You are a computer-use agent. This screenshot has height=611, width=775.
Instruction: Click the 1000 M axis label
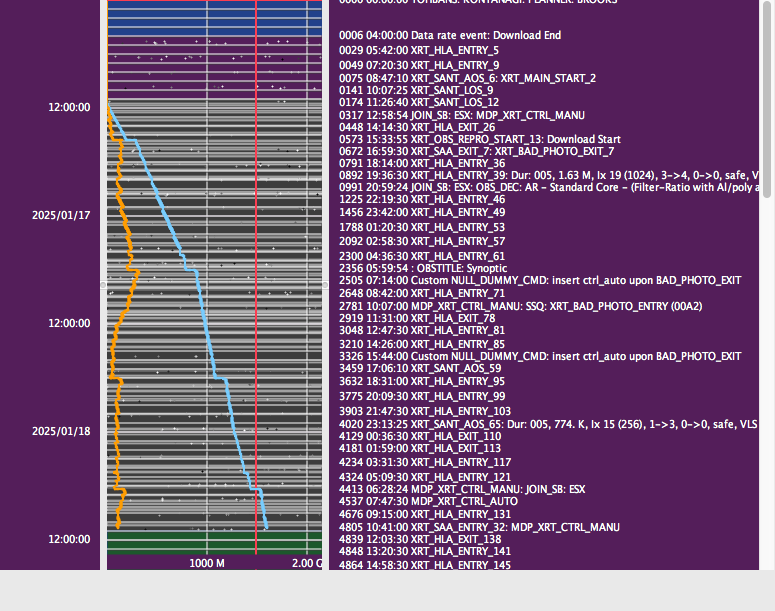point(207,563)
